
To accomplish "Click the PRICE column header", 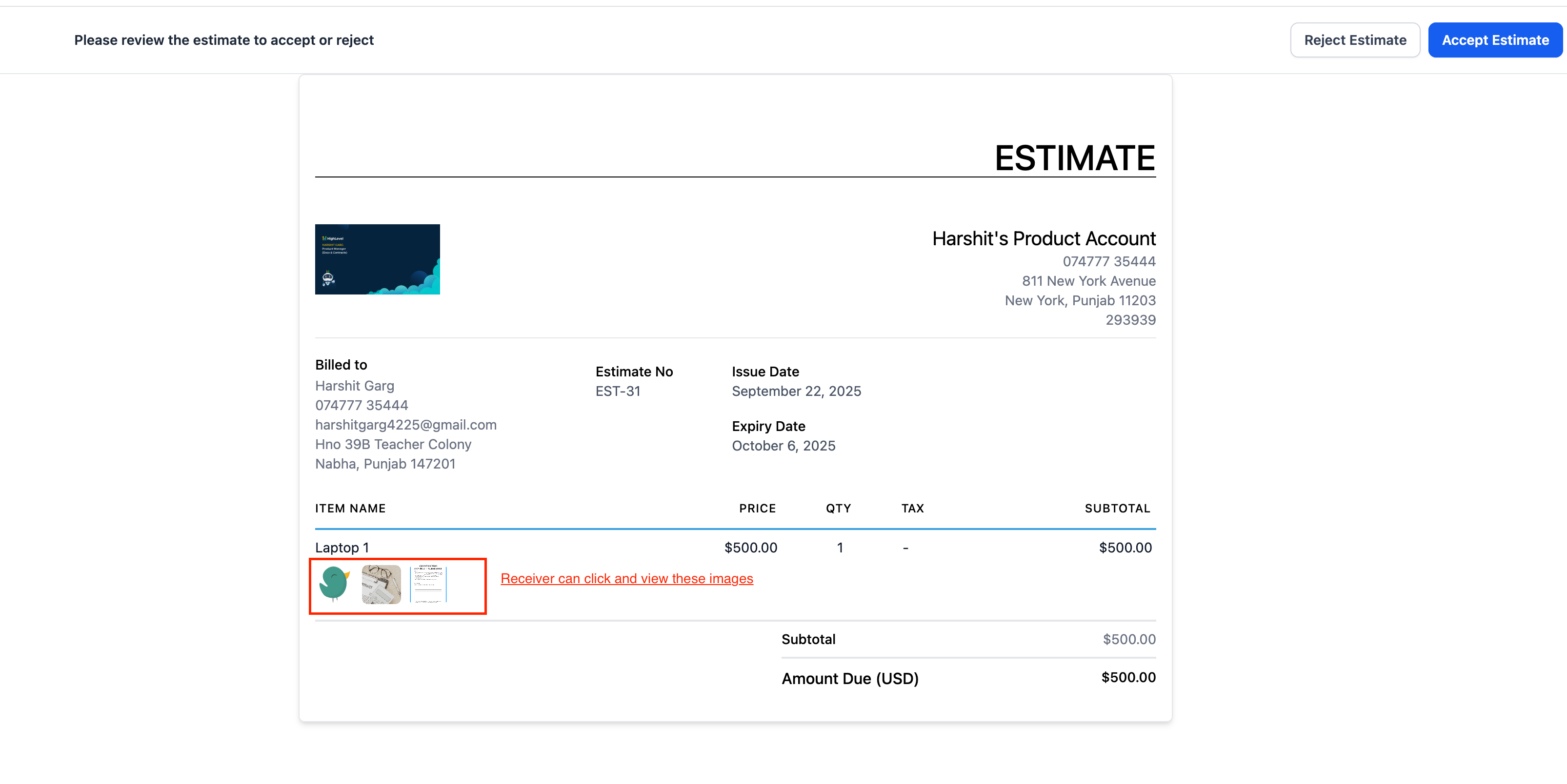I will pyautogui.click(x=757, y=508).
